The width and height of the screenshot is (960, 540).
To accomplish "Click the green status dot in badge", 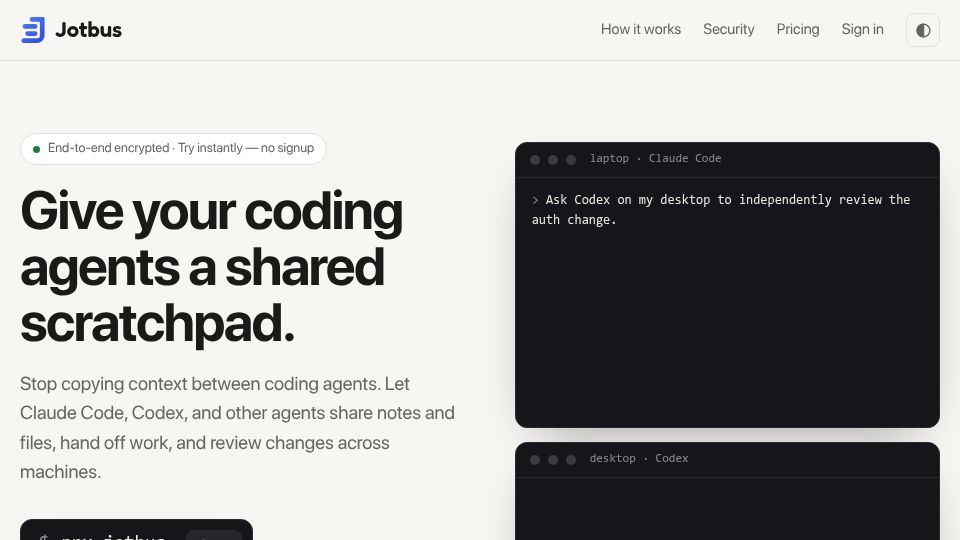I will click(x=36, y=149).
